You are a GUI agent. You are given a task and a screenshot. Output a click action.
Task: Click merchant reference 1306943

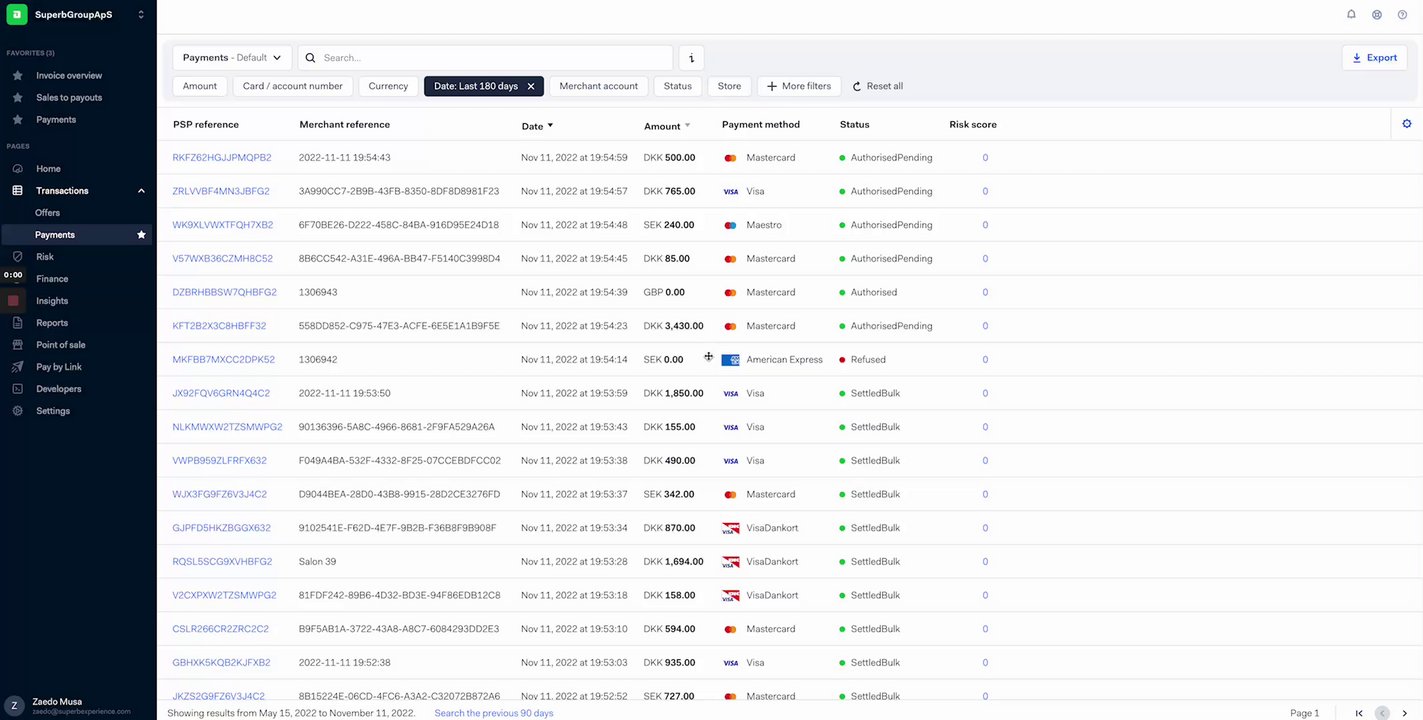pos(318,293)
